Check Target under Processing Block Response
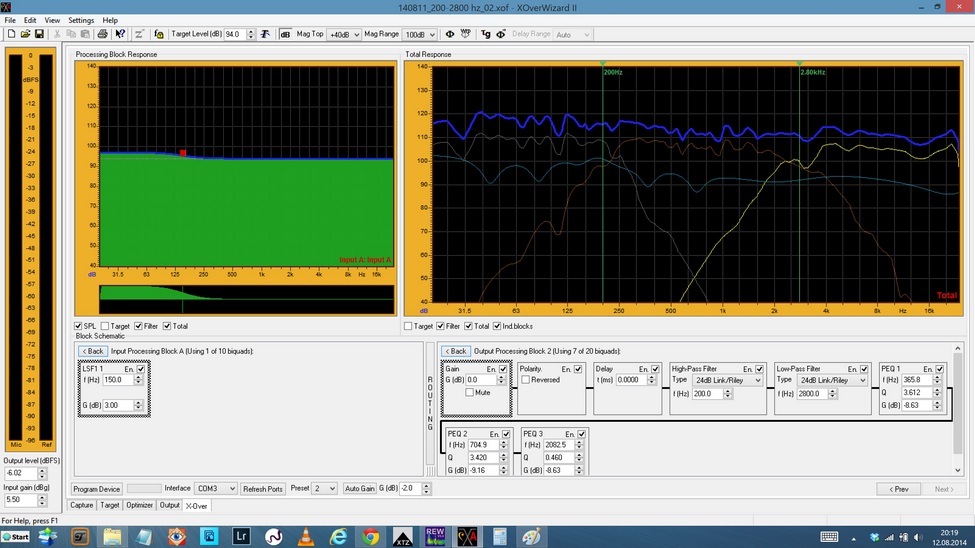The height and width of the screenshot is (548, 975). pyautogui.click(x=105, y=326)
